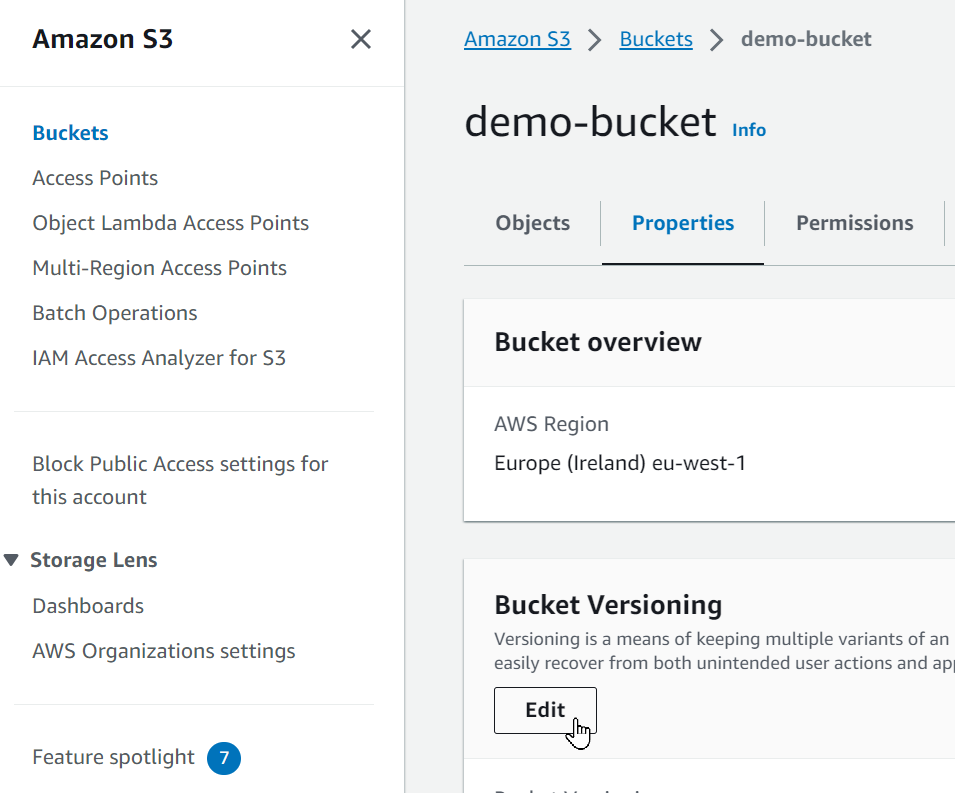
Task: Collapse the Storage Lens section triangle
Action: pos(11,560)
